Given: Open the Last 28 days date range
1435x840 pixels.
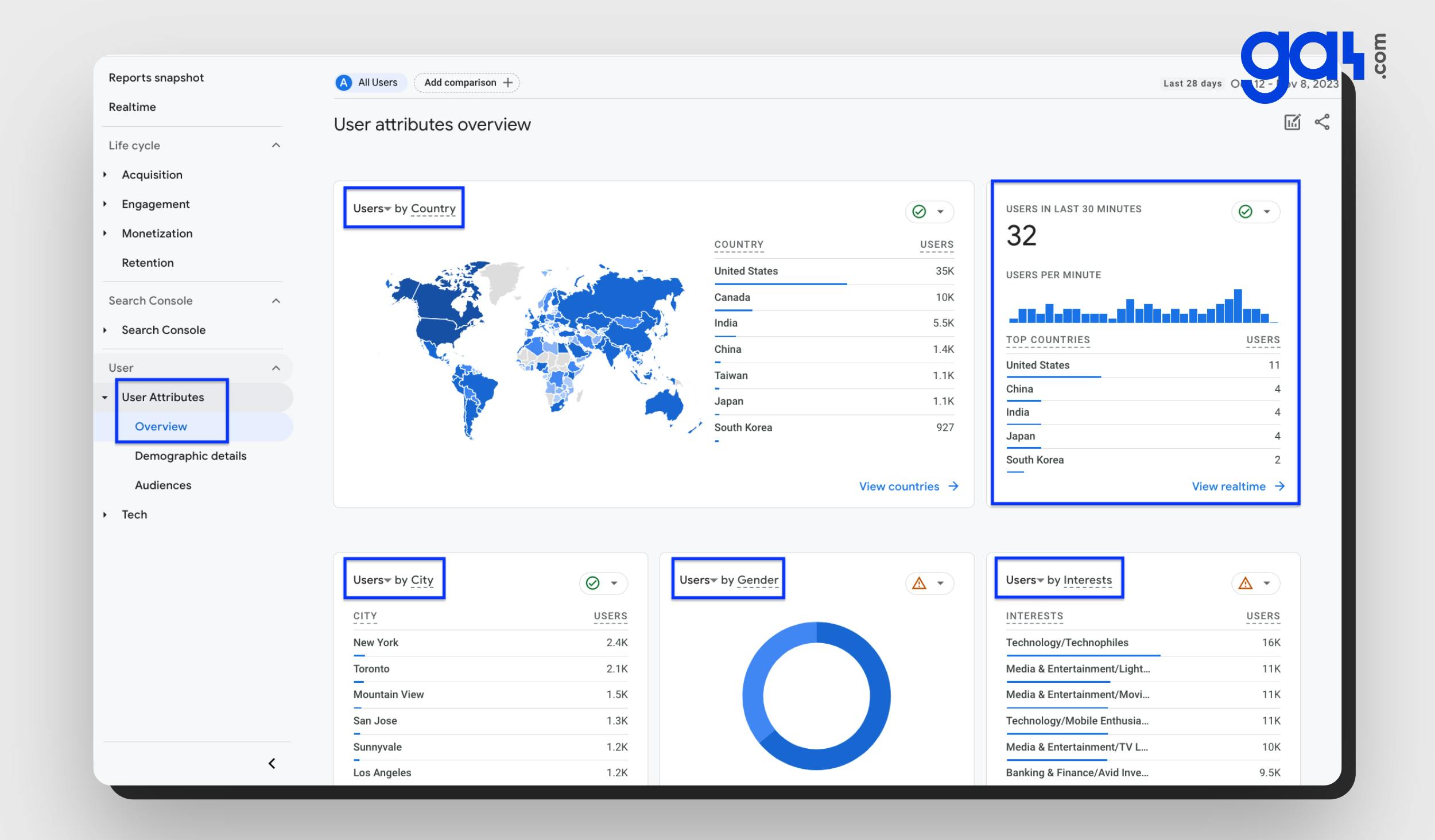Looking at the screenshot, I should coord(1193,83).
